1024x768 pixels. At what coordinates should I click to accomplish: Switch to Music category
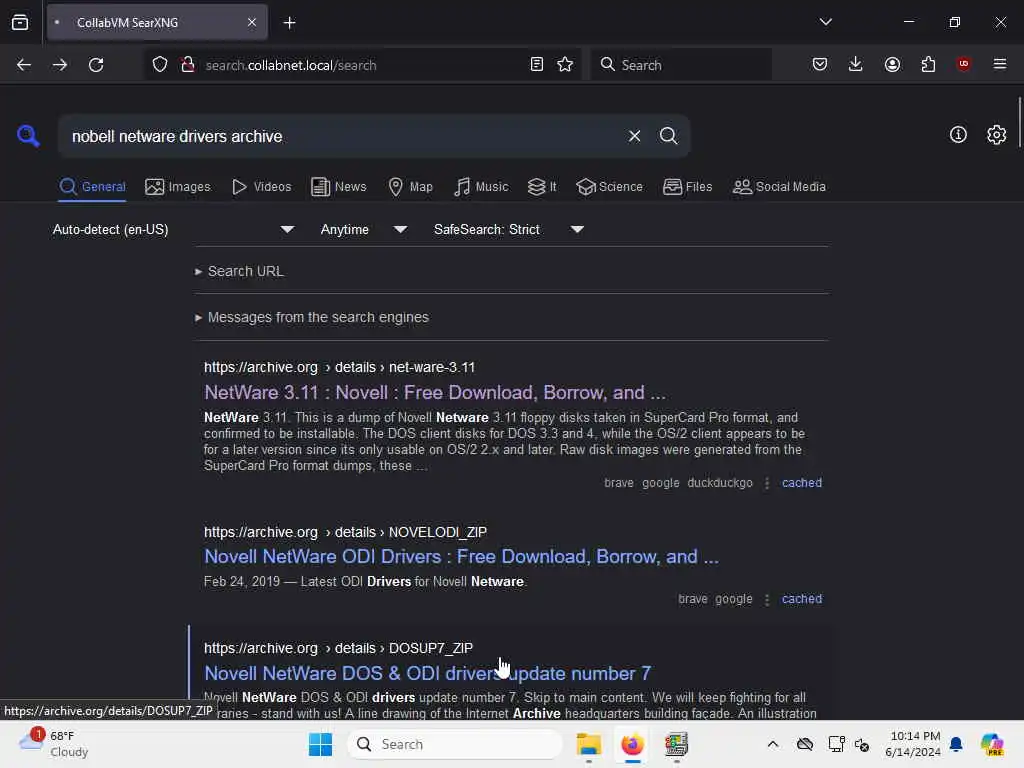[x=481, y=187]
